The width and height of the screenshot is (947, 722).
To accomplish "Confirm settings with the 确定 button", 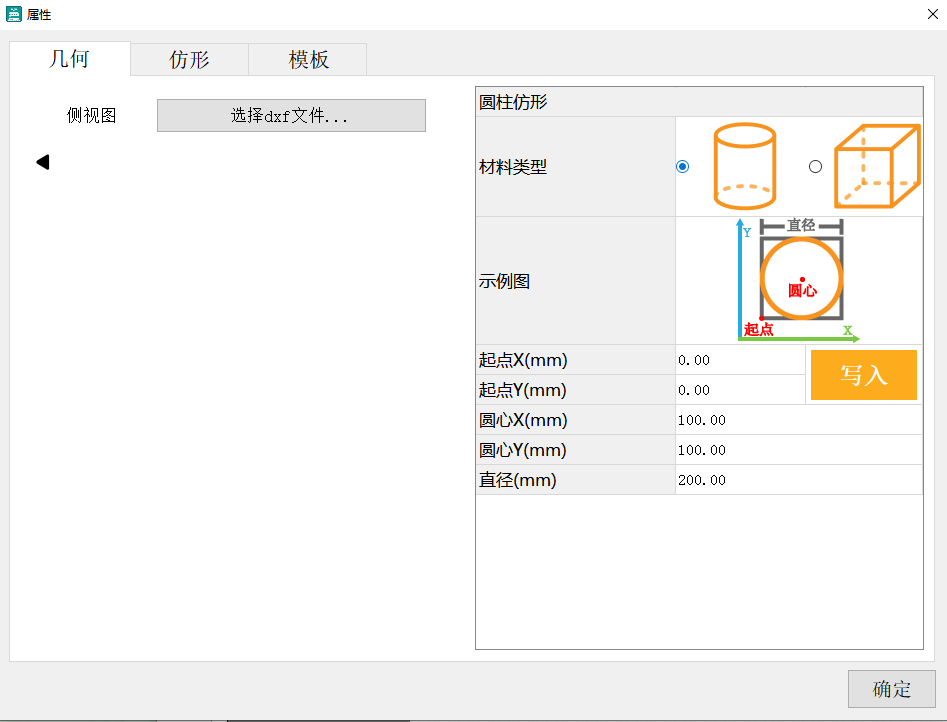I will click(890, 689).
